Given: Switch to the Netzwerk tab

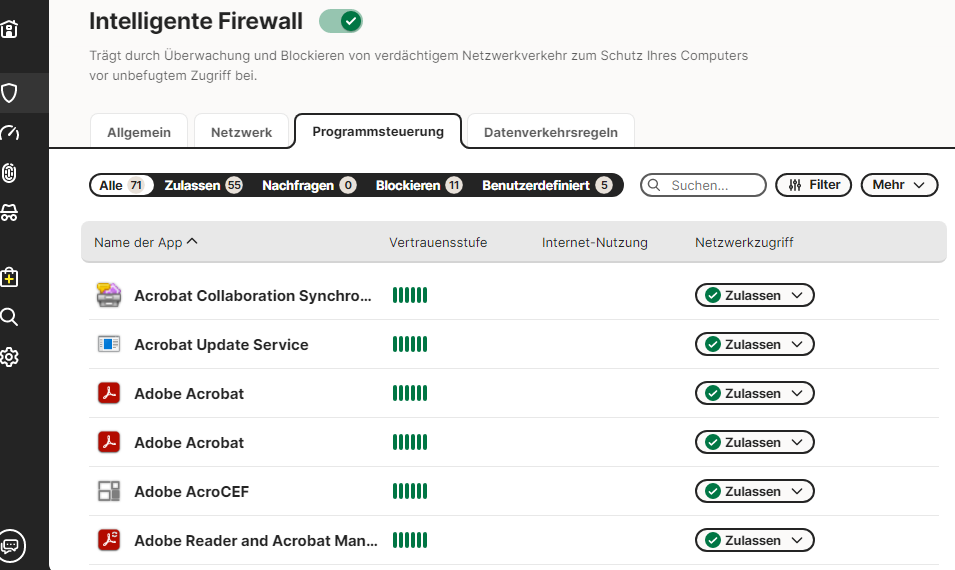Looking at the screenshot, I should coord(241,132).
